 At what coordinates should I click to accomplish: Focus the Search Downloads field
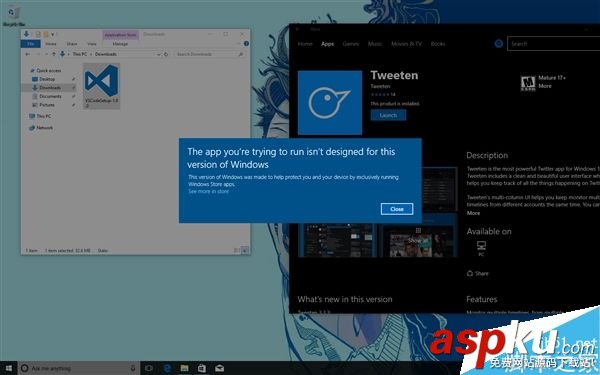click(210, 54)
